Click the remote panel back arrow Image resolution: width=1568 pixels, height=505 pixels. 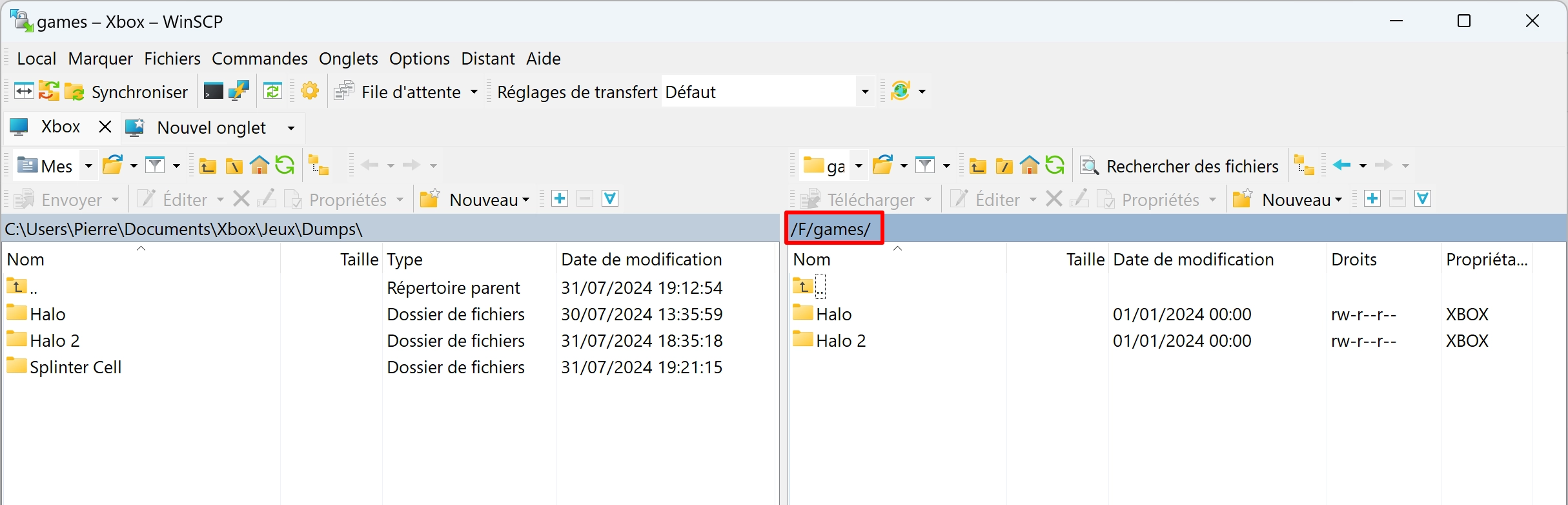pyautogui.click(x=1342, y=165)
